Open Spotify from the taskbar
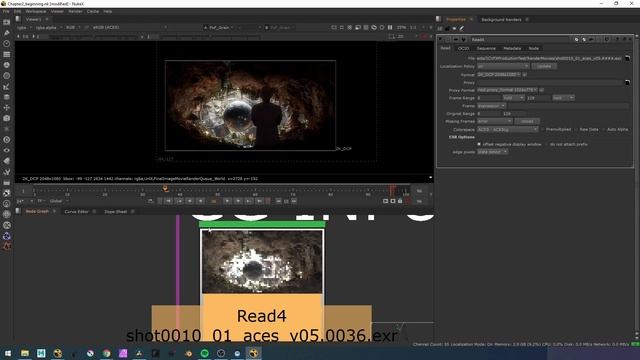Screen dimensions: 640x360 (x=204, y=353)
